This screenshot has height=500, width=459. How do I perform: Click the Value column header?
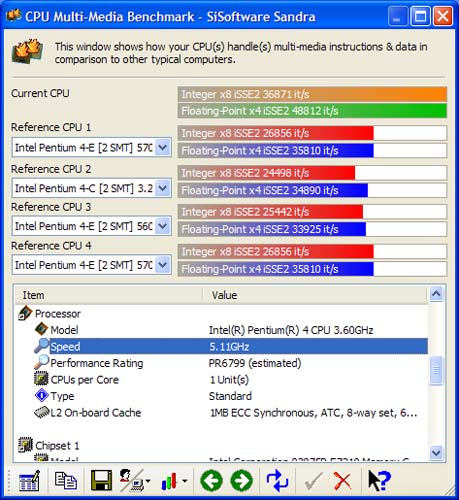pos(315,295)
